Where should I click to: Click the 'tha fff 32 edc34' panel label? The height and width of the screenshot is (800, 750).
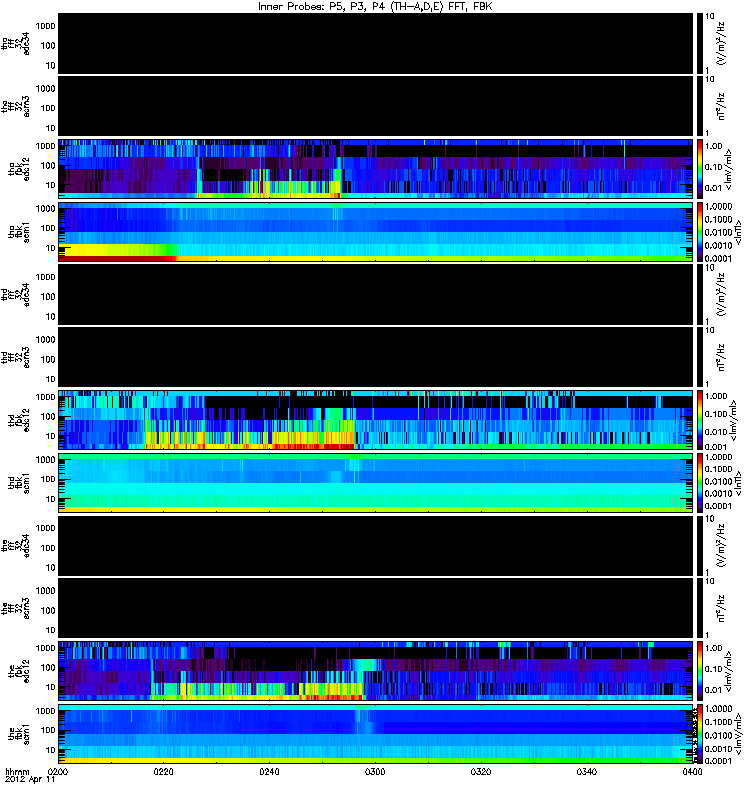click(x=16, y=43)
